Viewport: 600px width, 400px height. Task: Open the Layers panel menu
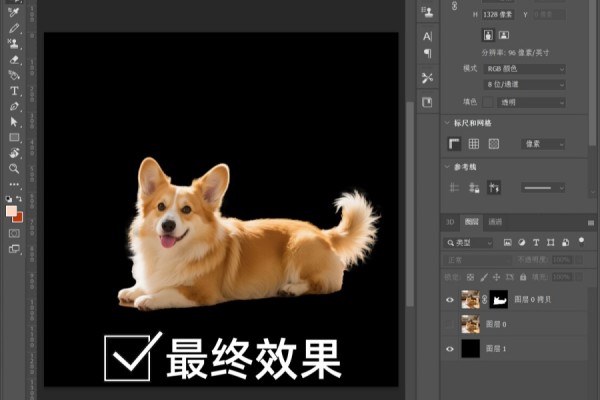[591, 222]
